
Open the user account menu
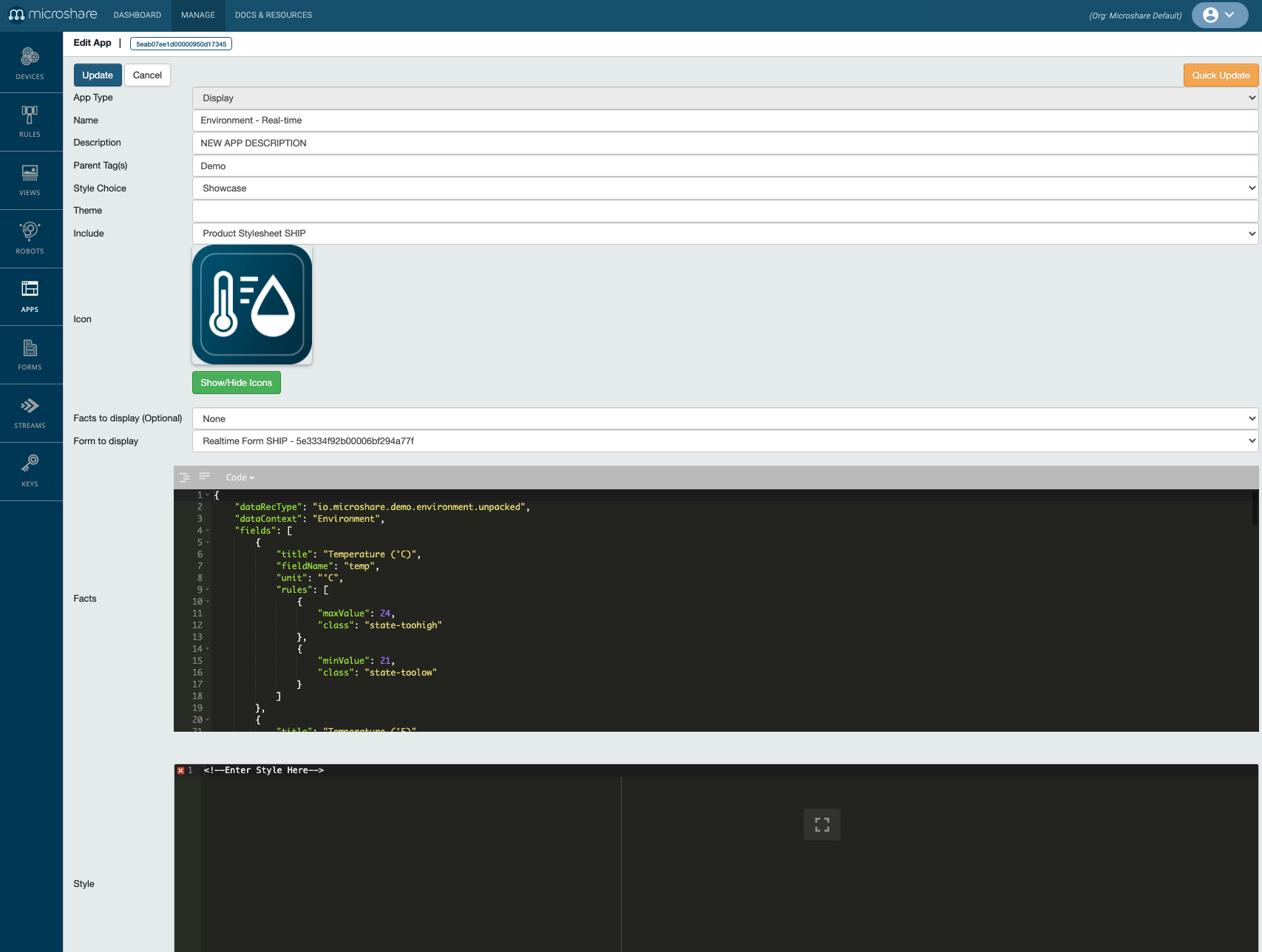(x=1219, y=15)
